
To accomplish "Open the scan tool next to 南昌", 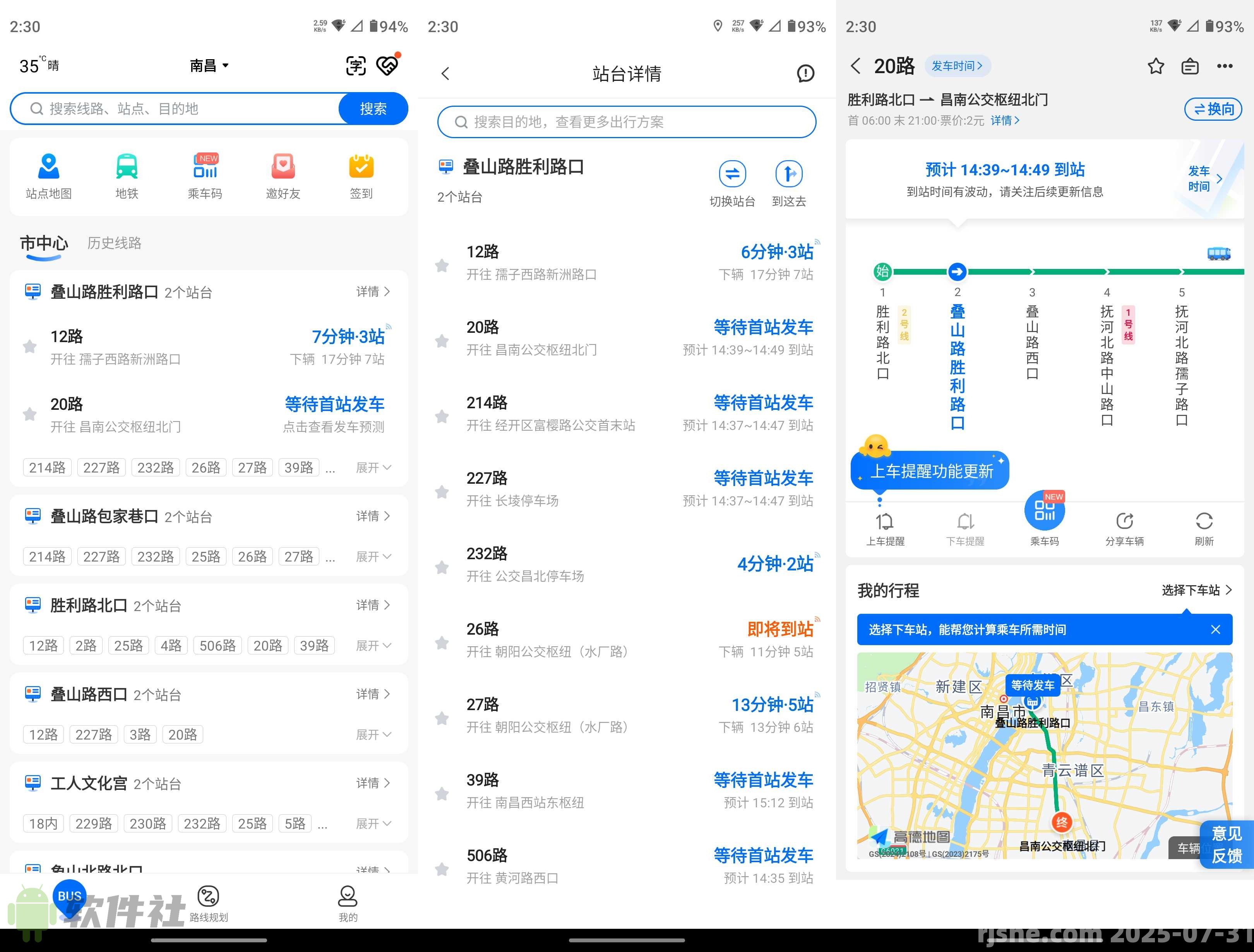I will (x=355, y=65).
